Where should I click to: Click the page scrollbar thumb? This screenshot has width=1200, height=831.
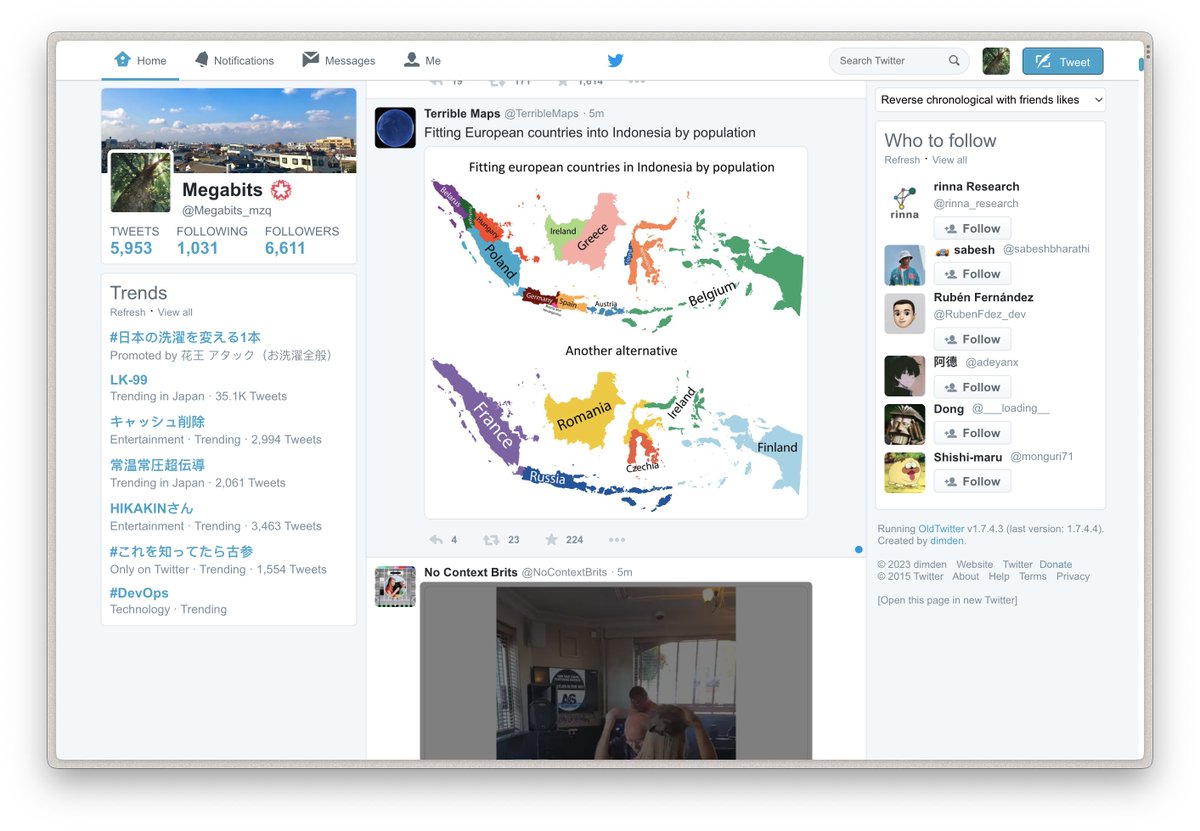[x=1141, y=65]
